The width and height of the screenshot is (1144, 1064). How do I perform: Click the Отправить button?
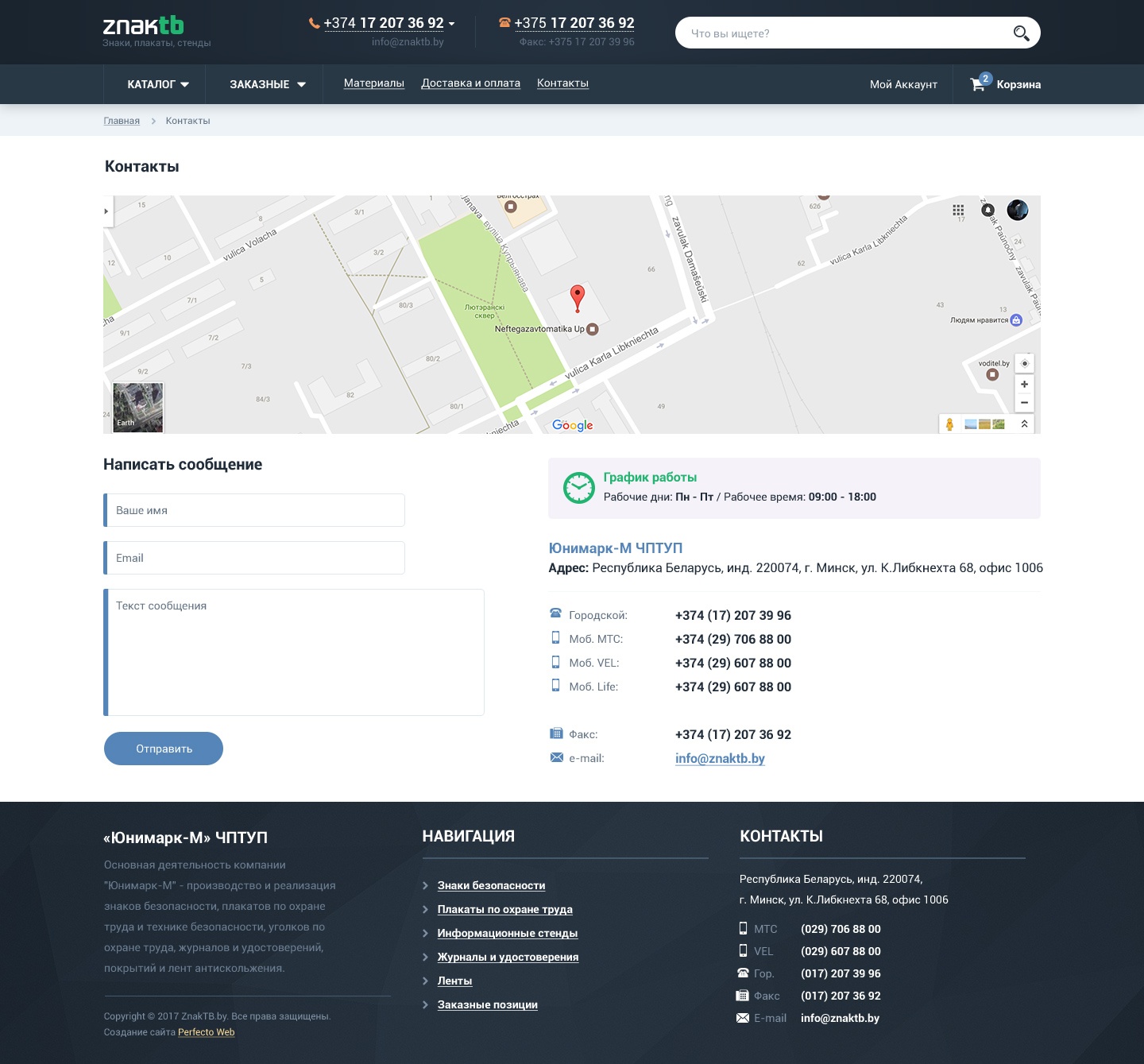click(164, 749)
